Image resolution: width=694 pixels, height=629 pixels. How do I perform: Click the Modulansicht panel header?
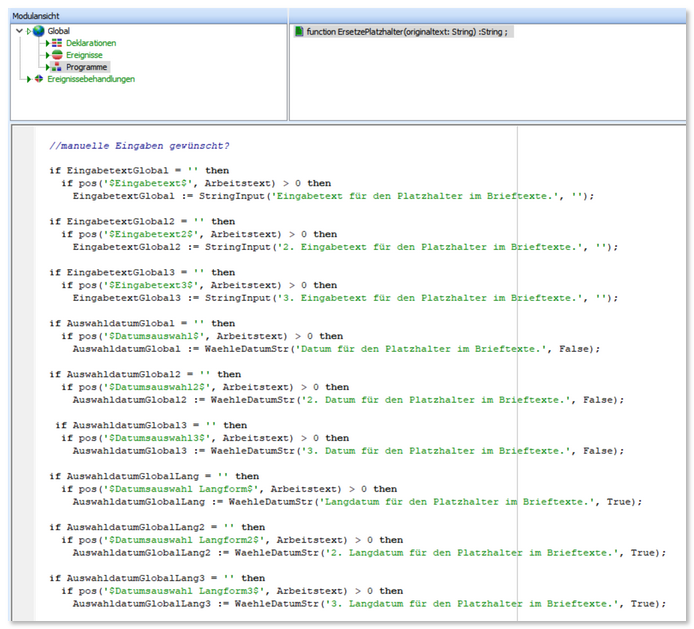click(149, 16)
